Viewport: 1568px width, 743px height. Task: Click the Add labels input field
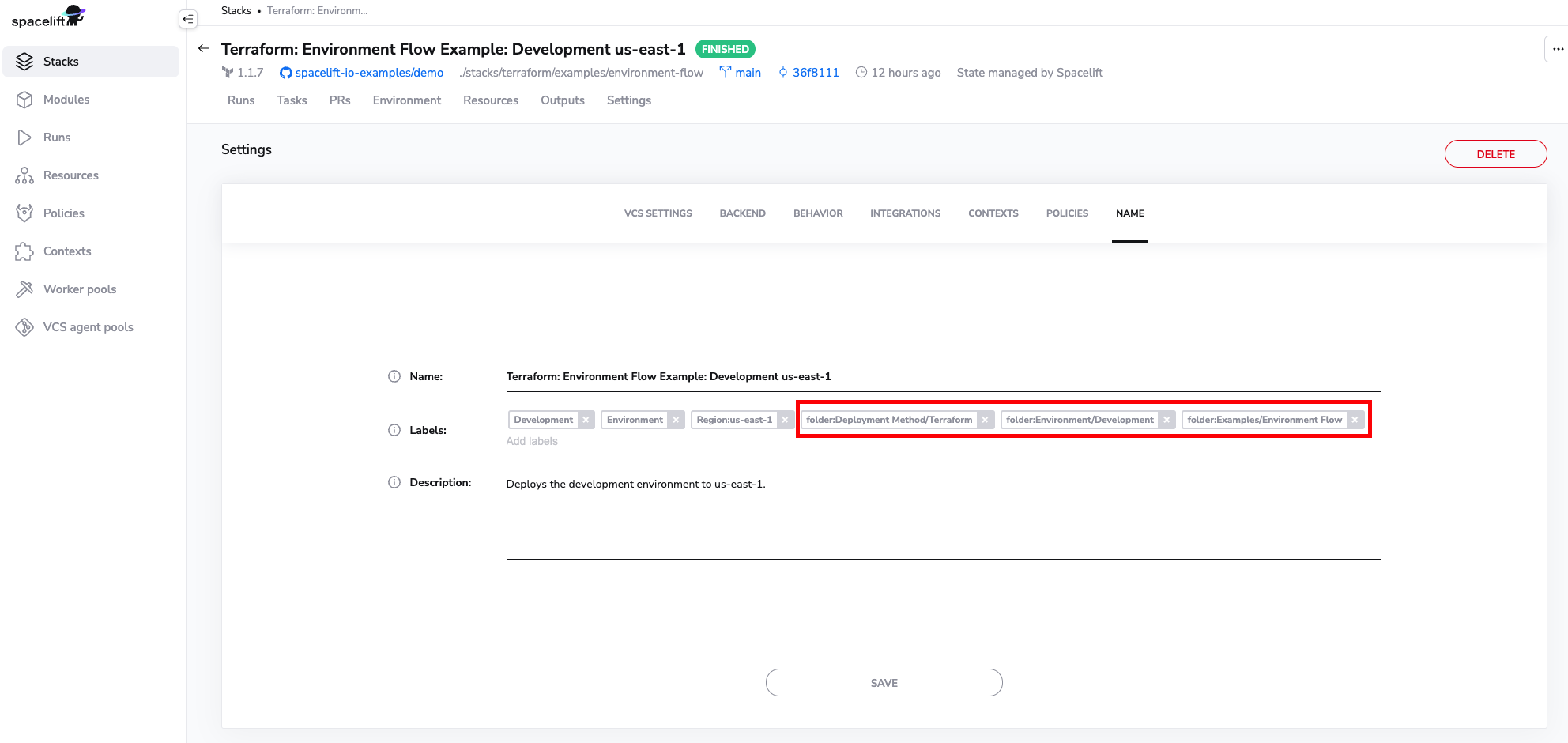532,441
